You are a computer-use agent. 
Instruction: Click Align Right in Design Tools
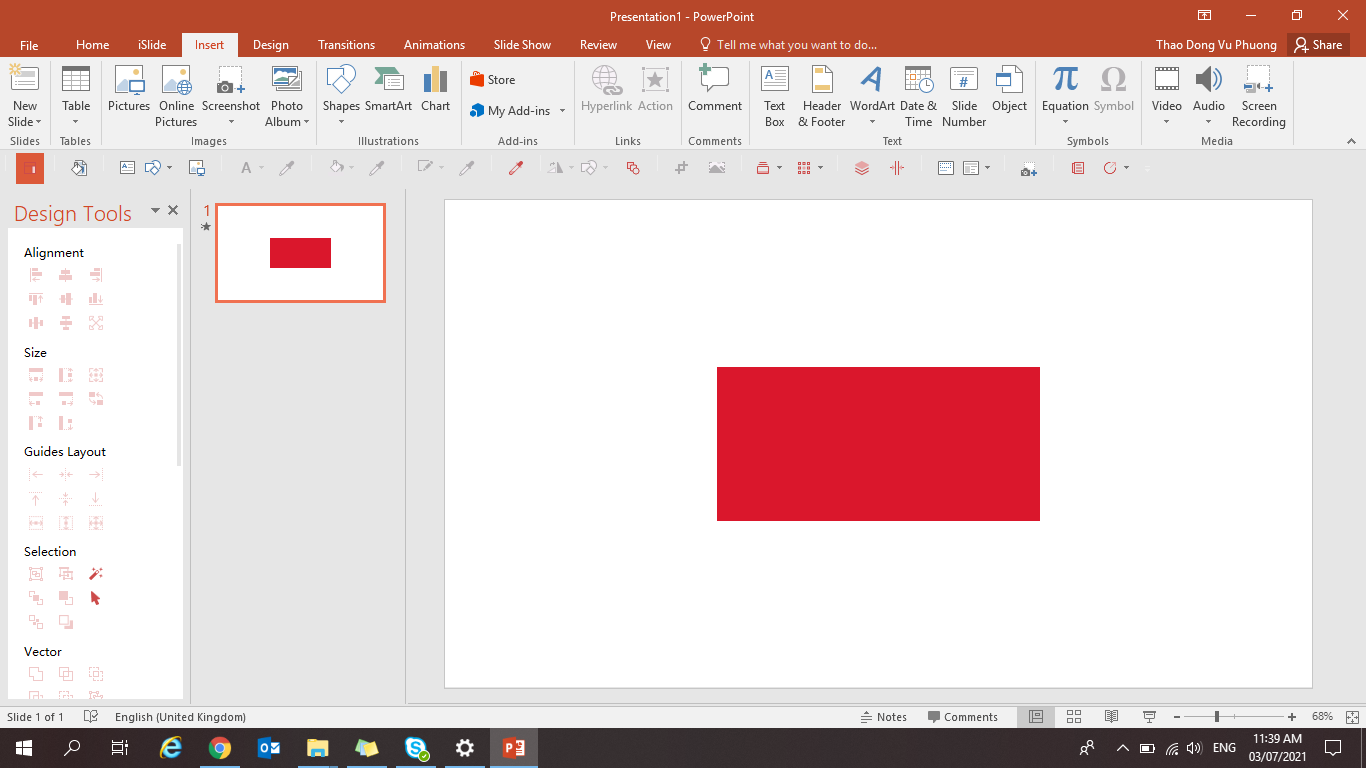click(96, 275)
